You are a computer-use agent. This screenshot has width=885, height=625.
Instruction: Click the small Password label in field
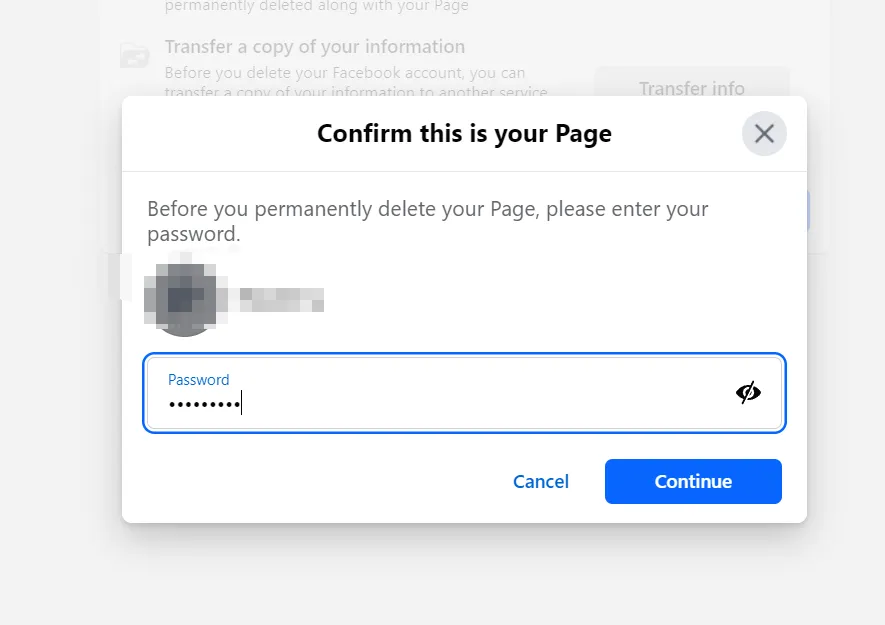pos(199,380)
